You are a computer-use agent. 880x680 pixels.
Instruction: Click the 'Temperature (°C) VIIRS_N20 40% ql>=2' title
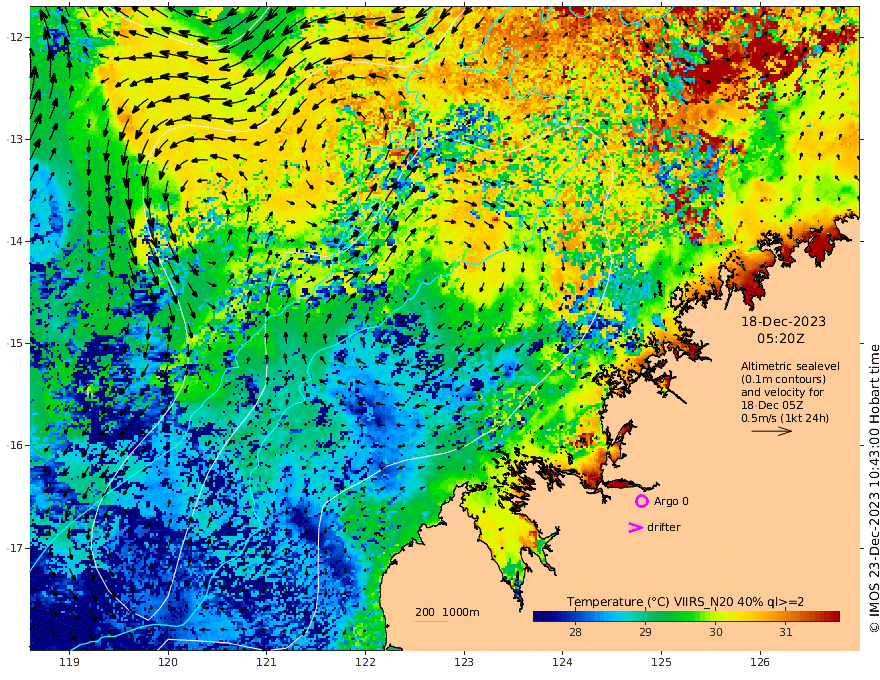pos(685,602)
